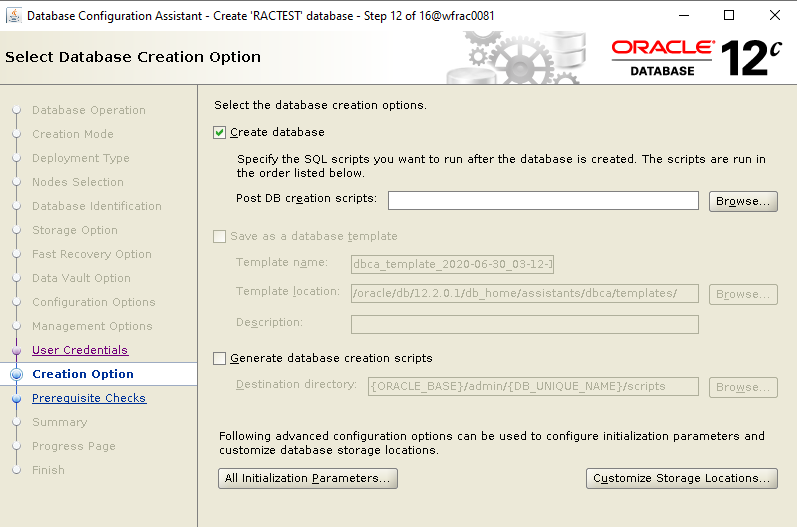The width and height of the screenshot is (797, 527).
Task: Minimize the Database Configuration Assistant window
Action: [x=684, y=15]
